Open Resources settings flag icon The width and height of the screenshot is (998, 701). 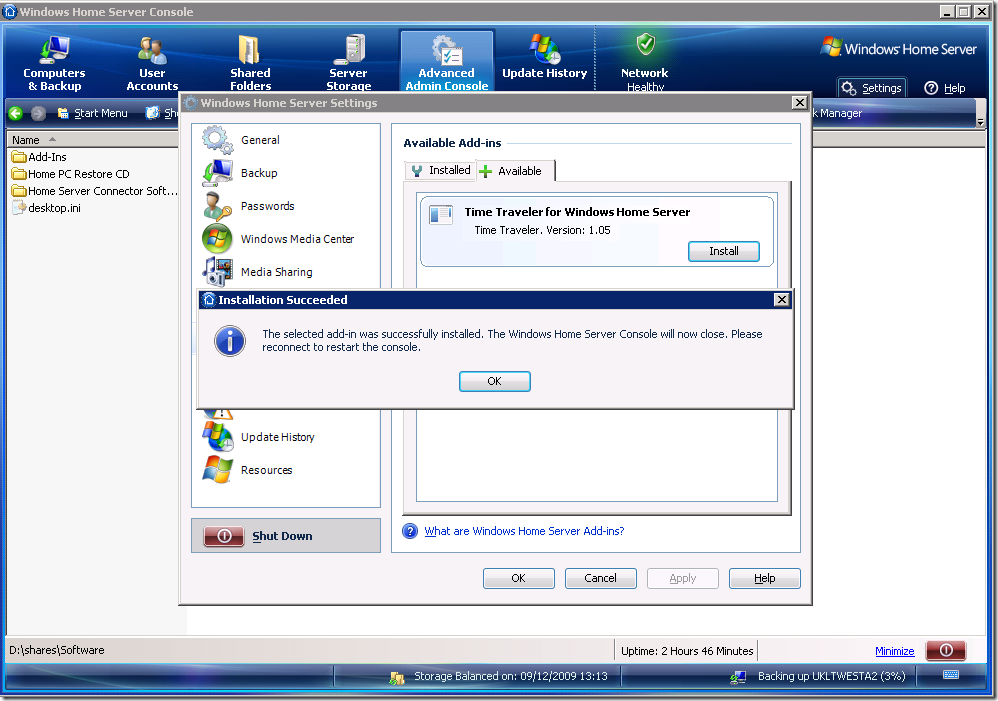click(217, 470)
